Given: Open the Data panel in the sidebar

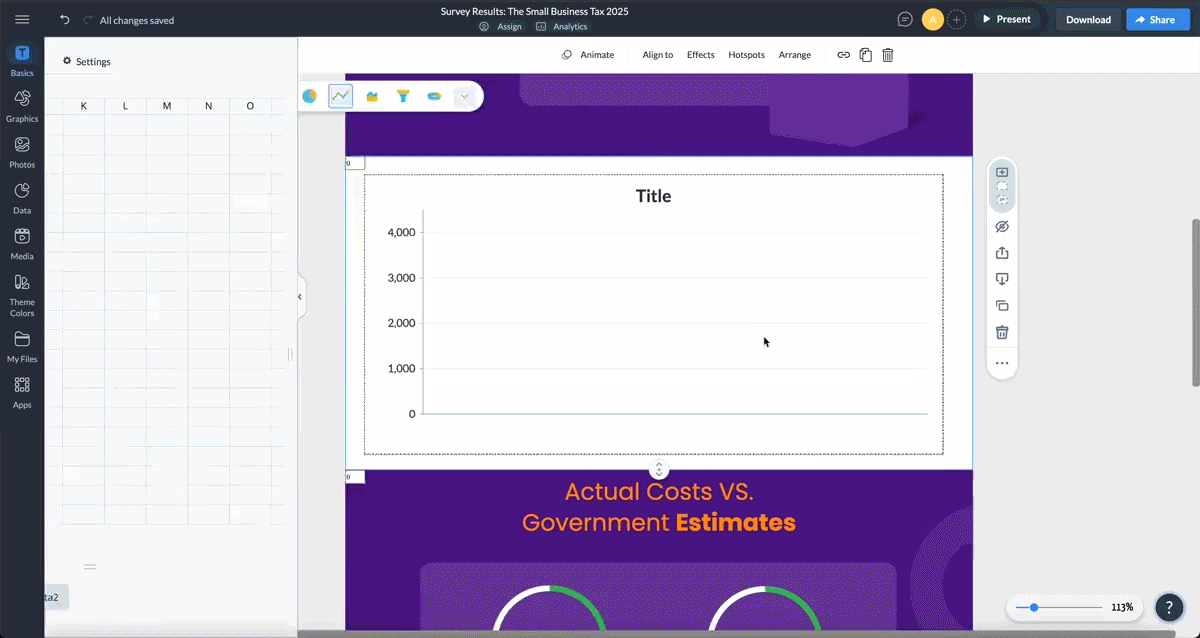Looking at the screenshot, I should pos(22,196).
